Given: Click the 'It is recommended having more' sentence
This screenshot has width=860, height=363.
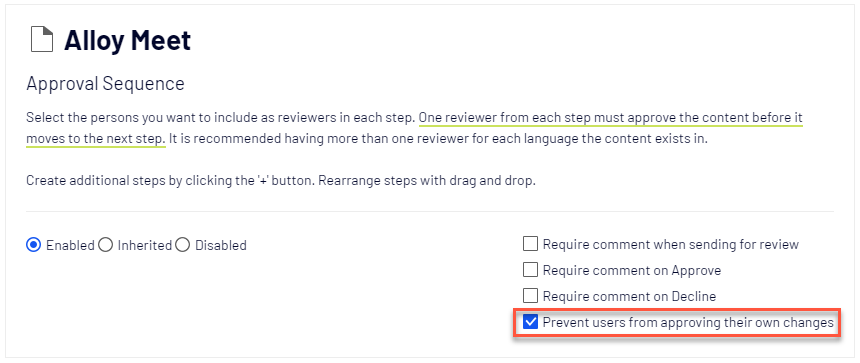Looking at the screenshot, I should [438, 139].
